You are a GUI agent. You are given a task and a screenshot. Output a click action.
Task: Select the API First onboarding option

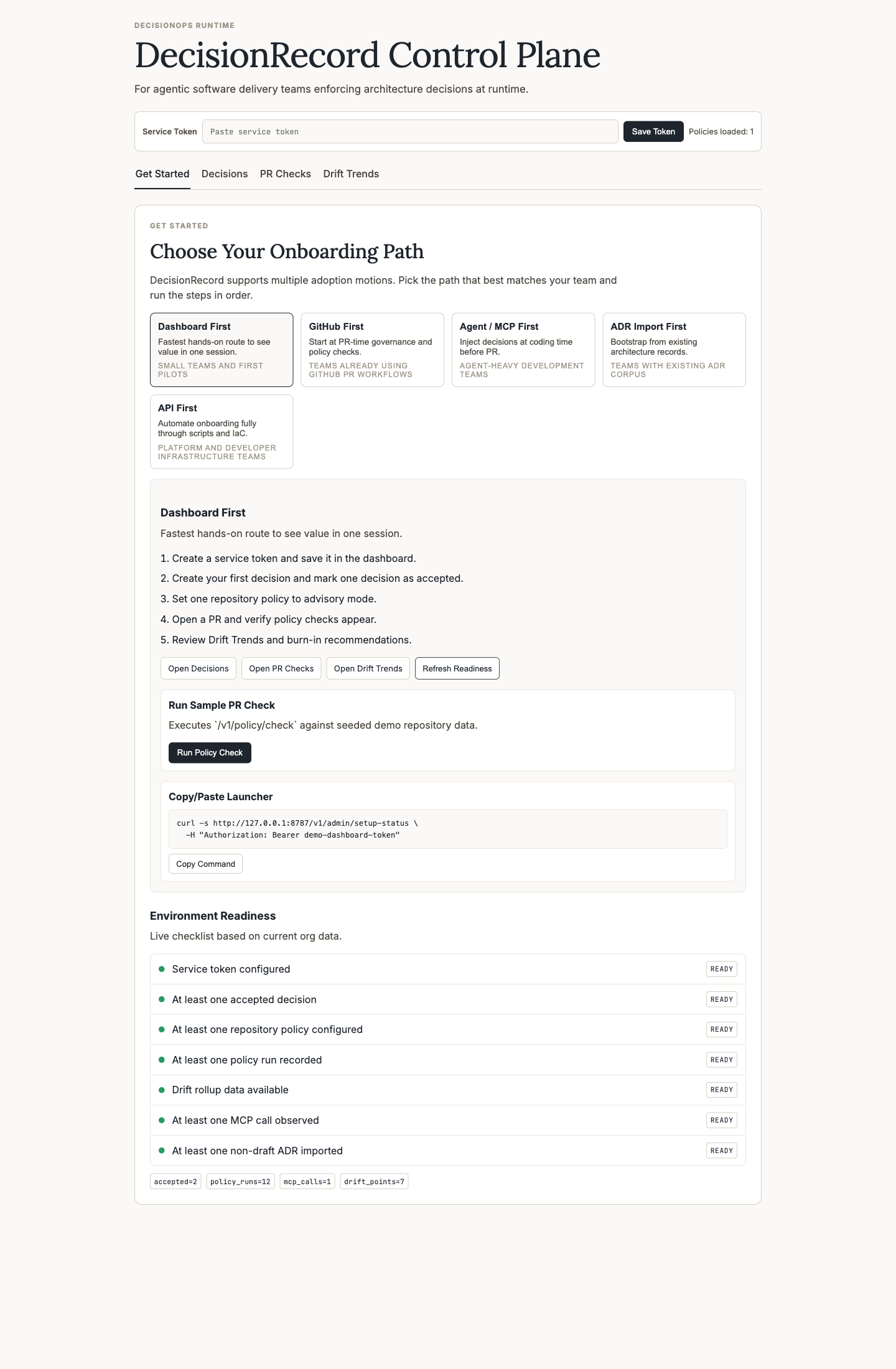pos(221,431)
